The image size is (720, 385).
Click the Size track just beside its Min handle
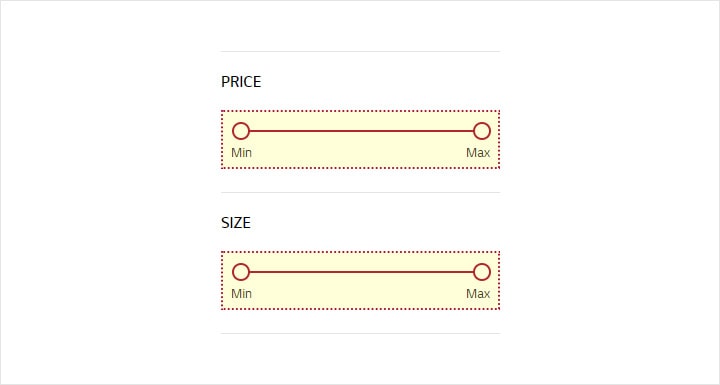(256, 272)
